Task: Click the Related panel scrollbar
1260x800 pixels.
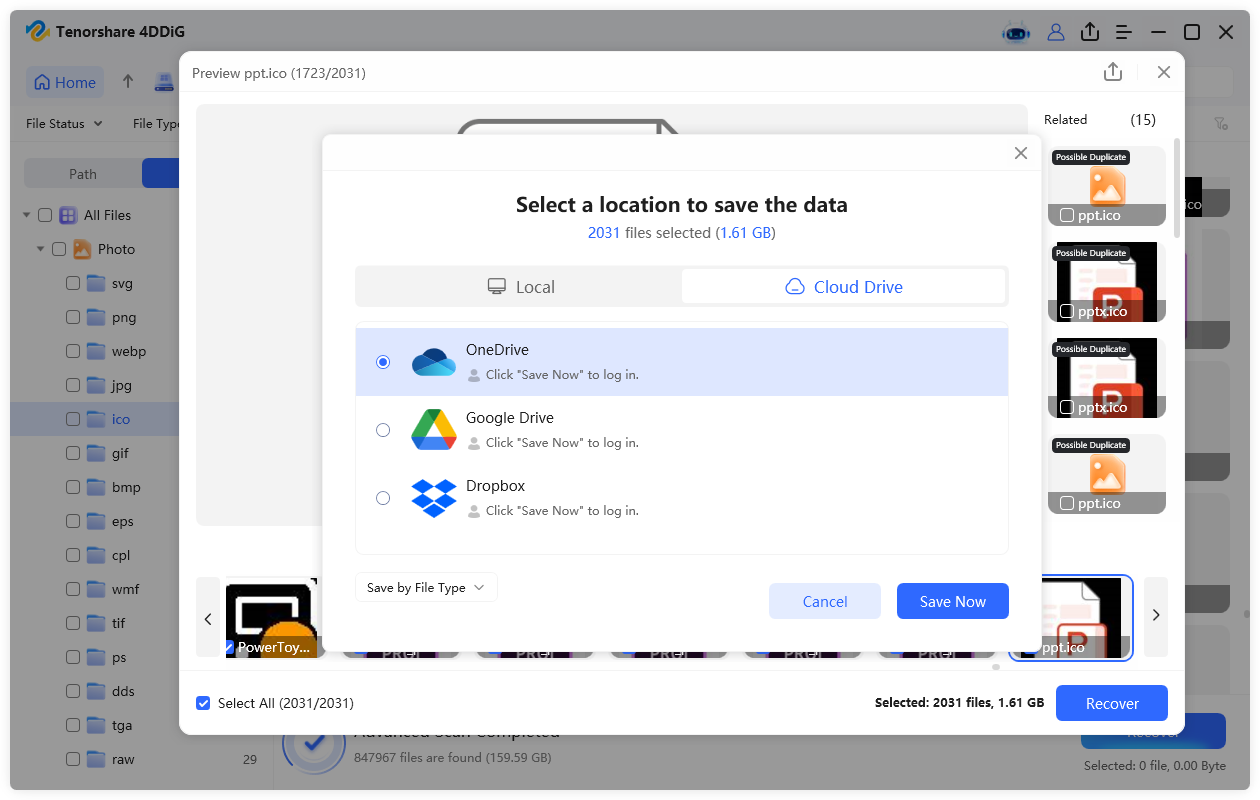Action: click(x=1177, y=188)
